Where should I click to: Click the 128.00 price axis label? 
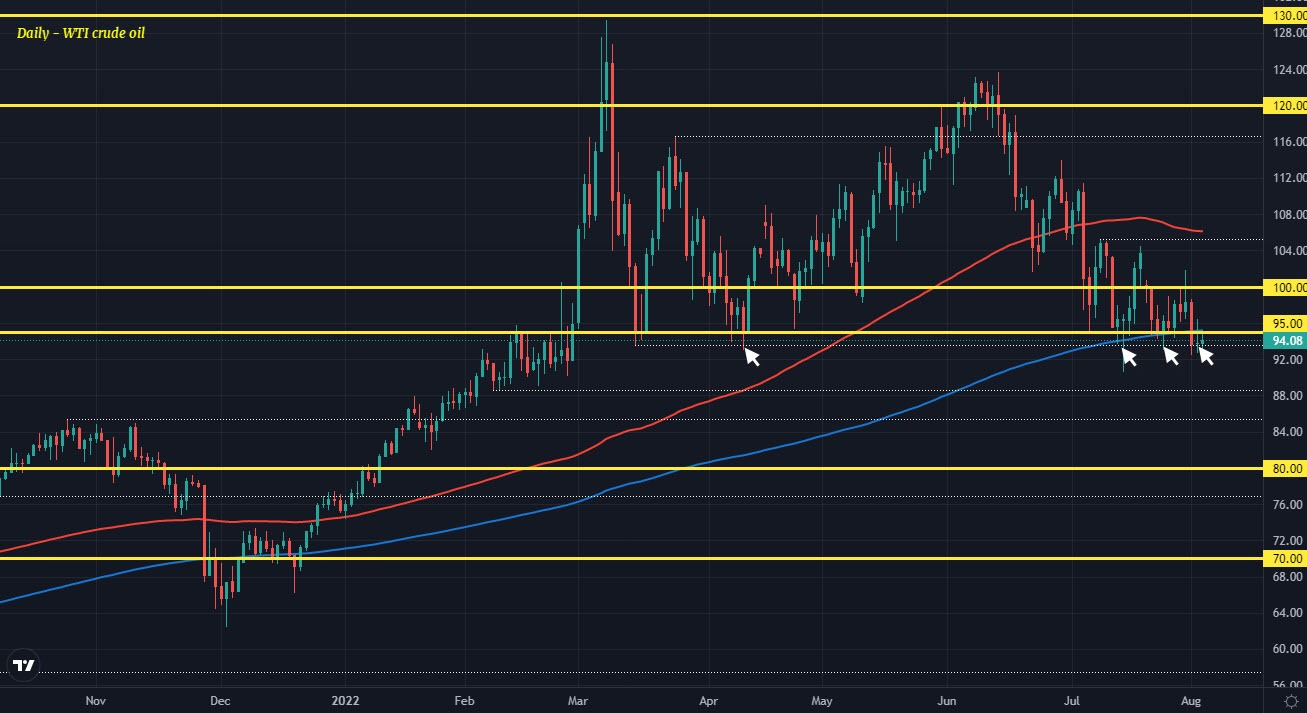click(x=1287, y=33)
